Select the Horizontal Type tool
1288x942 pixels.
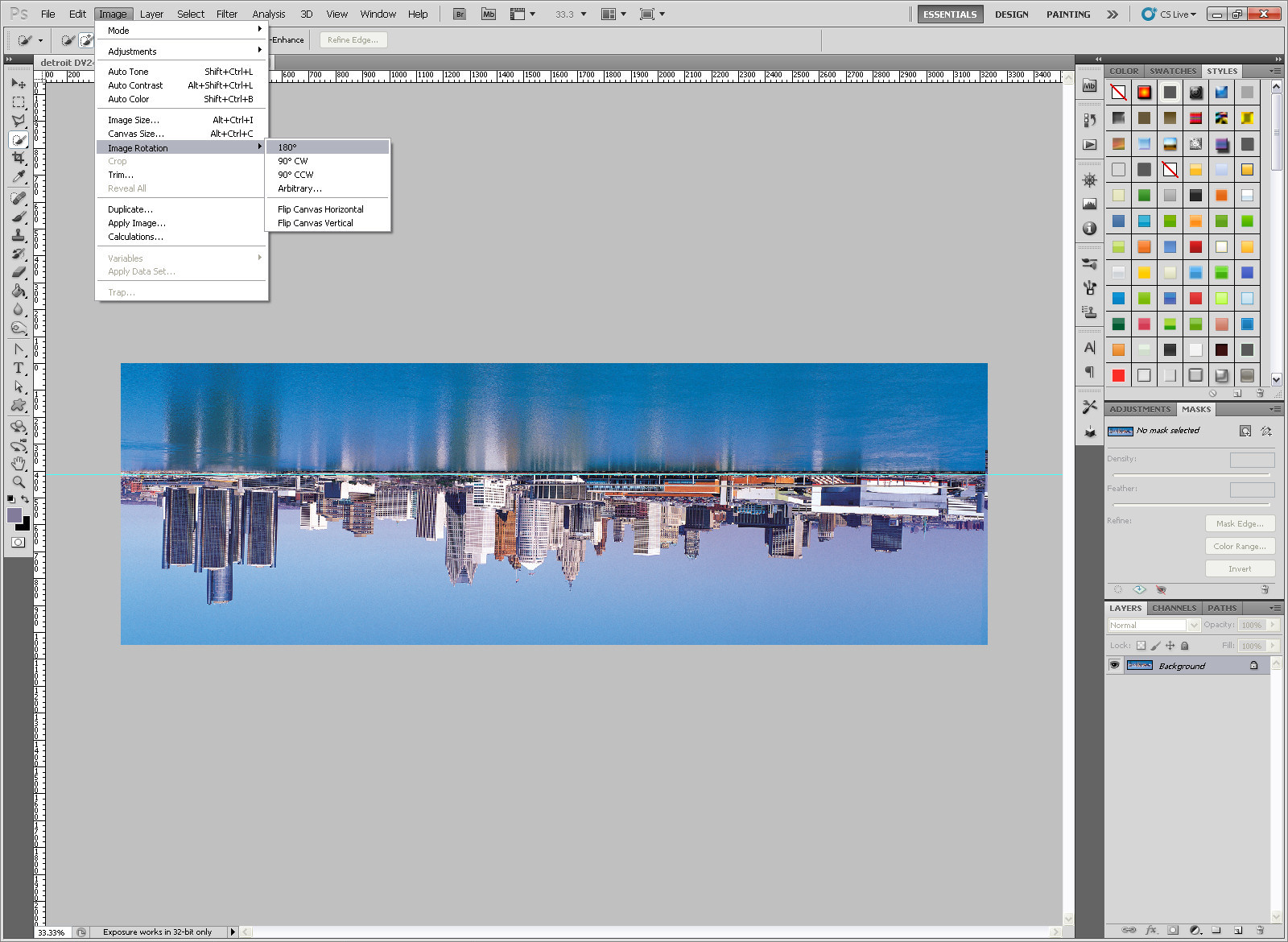(19, 368)
